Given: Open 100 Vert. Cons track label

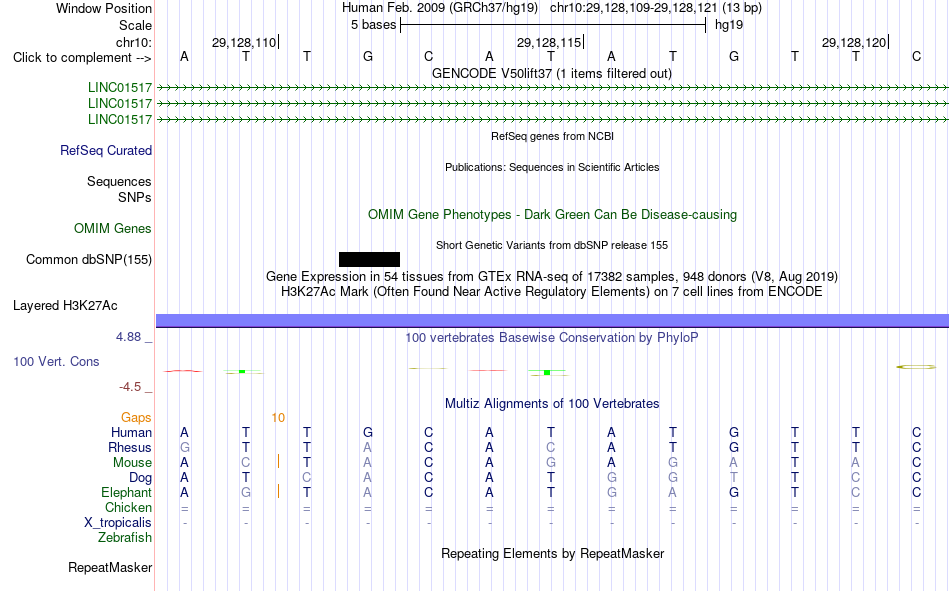Looking at the screenshot, I should (56, 362).
